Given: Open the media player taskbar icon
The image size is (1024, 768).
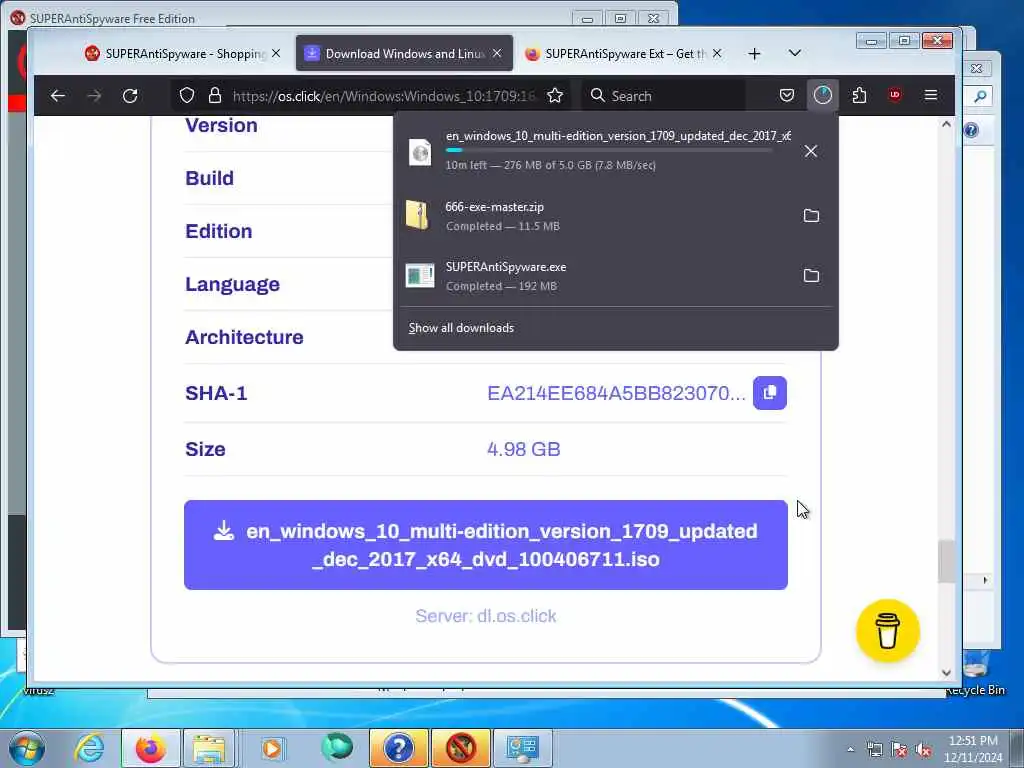Looking at the screenshot, I should tap(272, 748).
